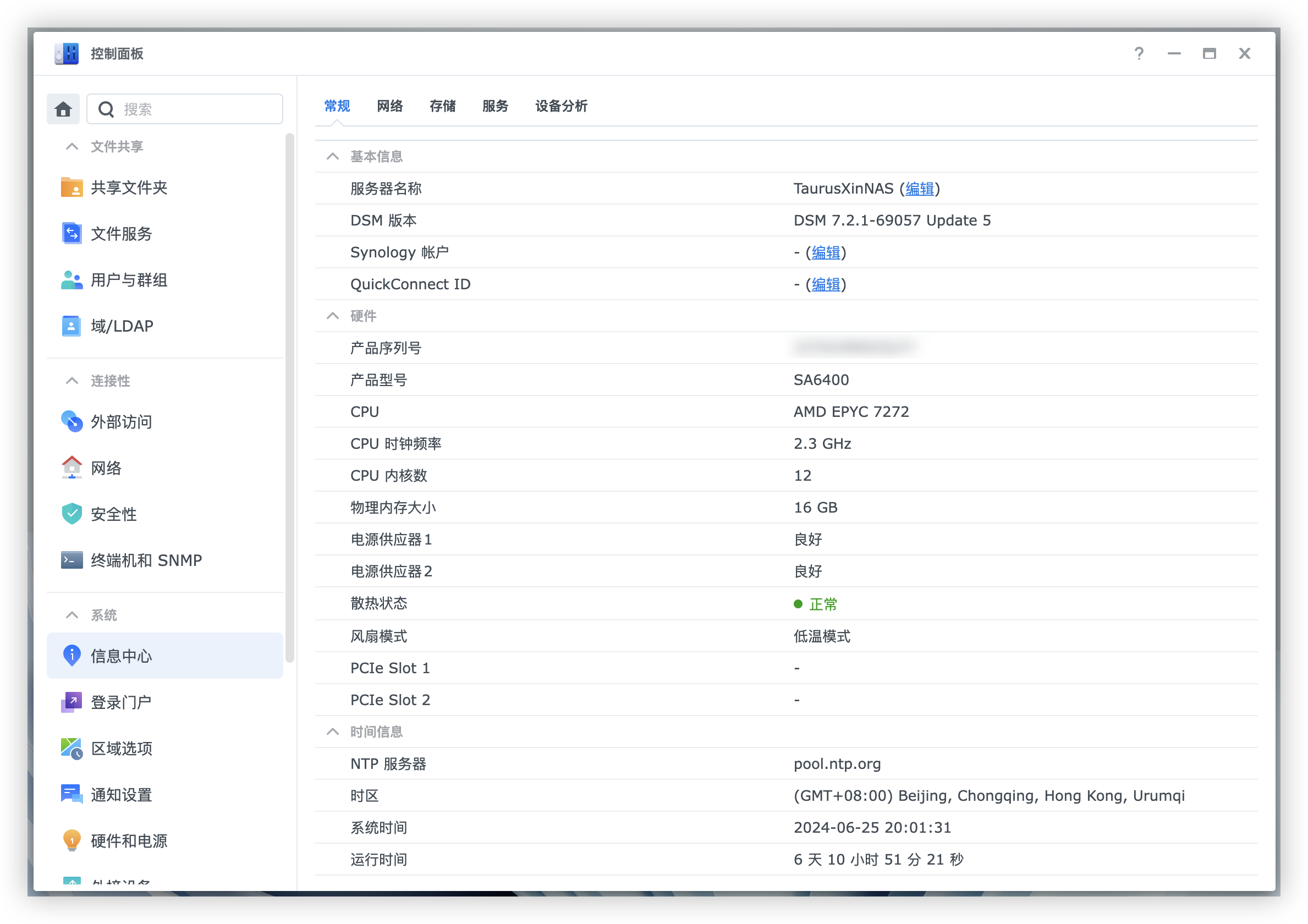Open Regional Options (区域选项) icon
1308x924 pixels.
pos(72,748)
